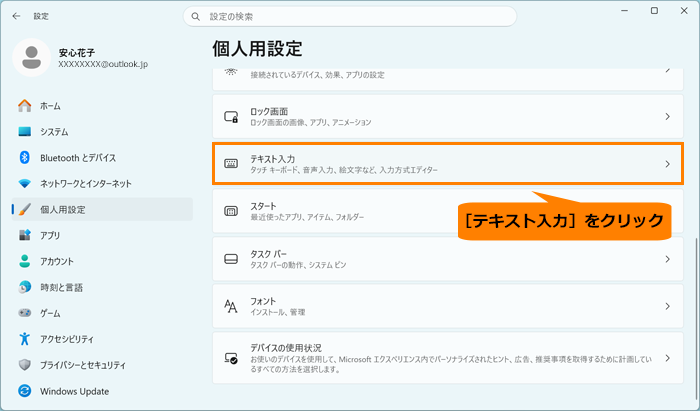
Task: Expand the テキスト入力 chevron
Action: pos(667,164)
